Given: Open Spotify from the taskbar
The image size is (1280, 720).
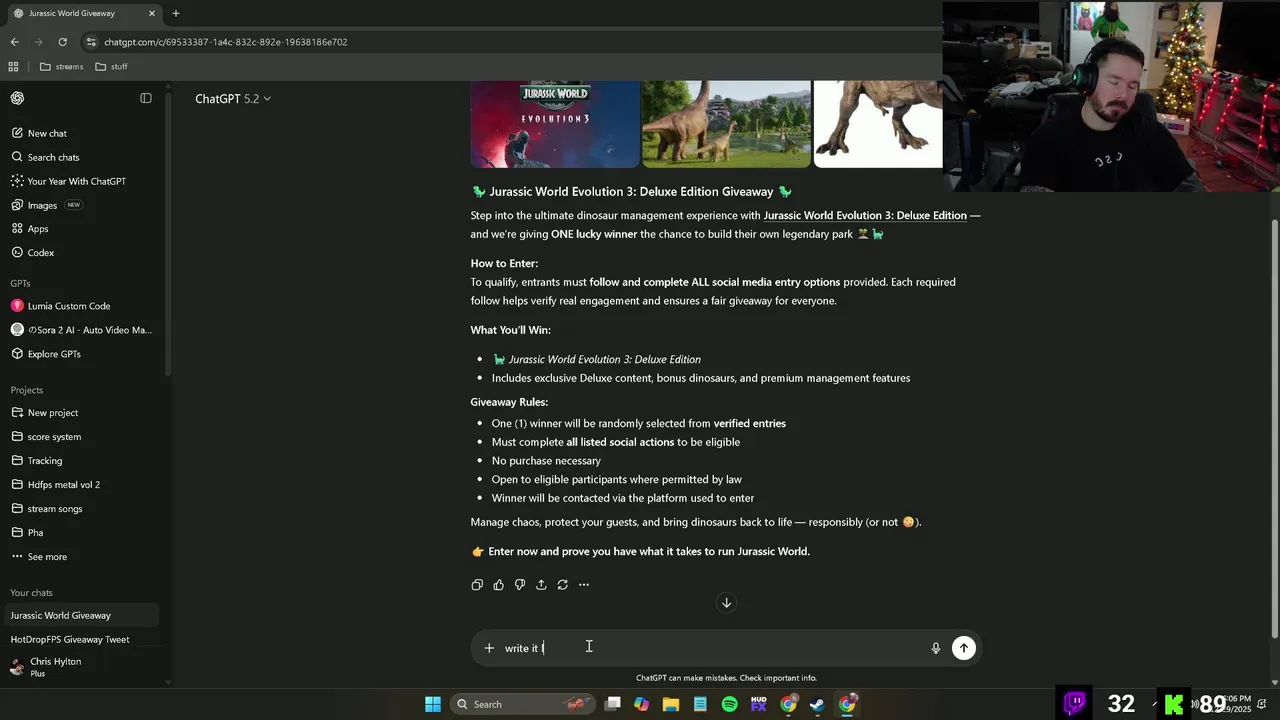Looking at the screenshot, I should point(729,704).
